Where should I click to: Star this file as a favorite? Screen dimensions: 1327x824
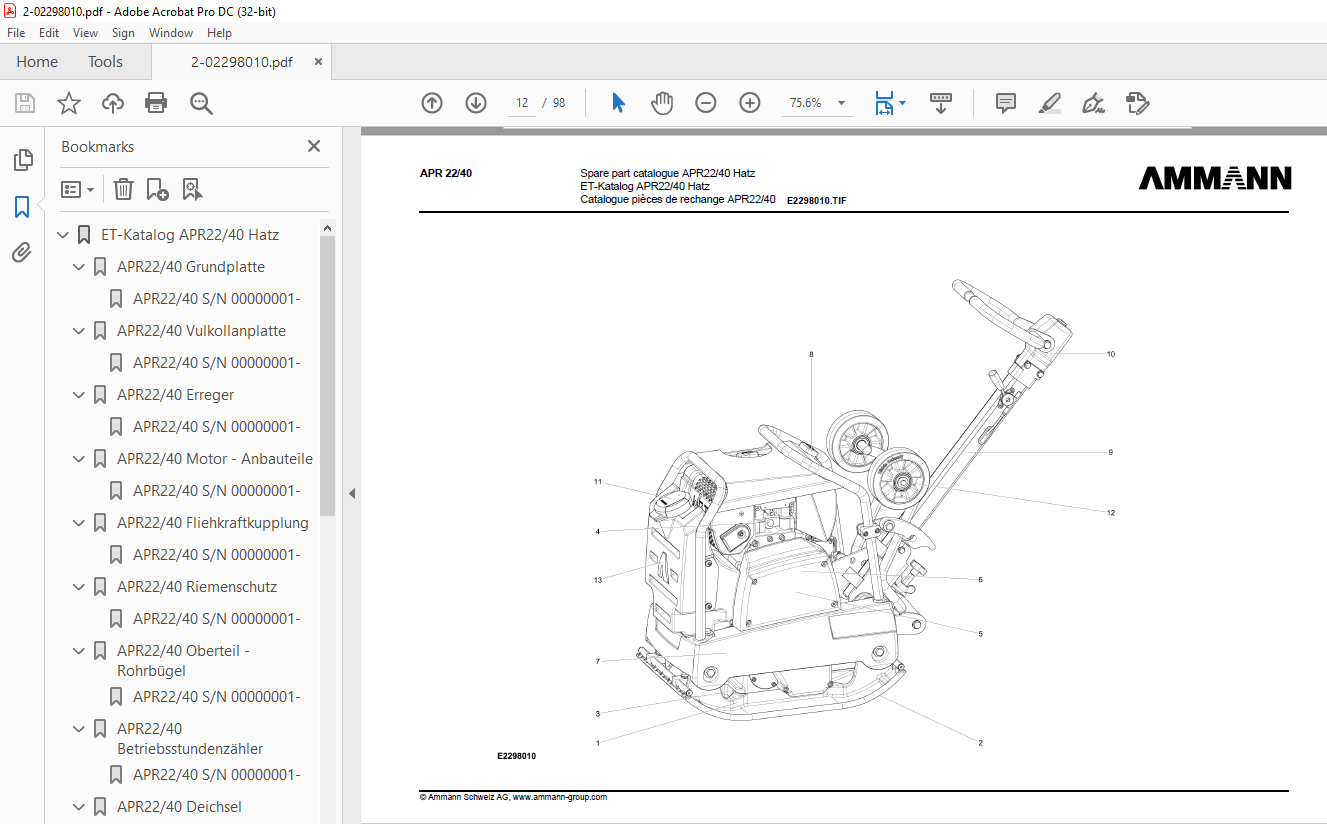click(x=69, y=103)
